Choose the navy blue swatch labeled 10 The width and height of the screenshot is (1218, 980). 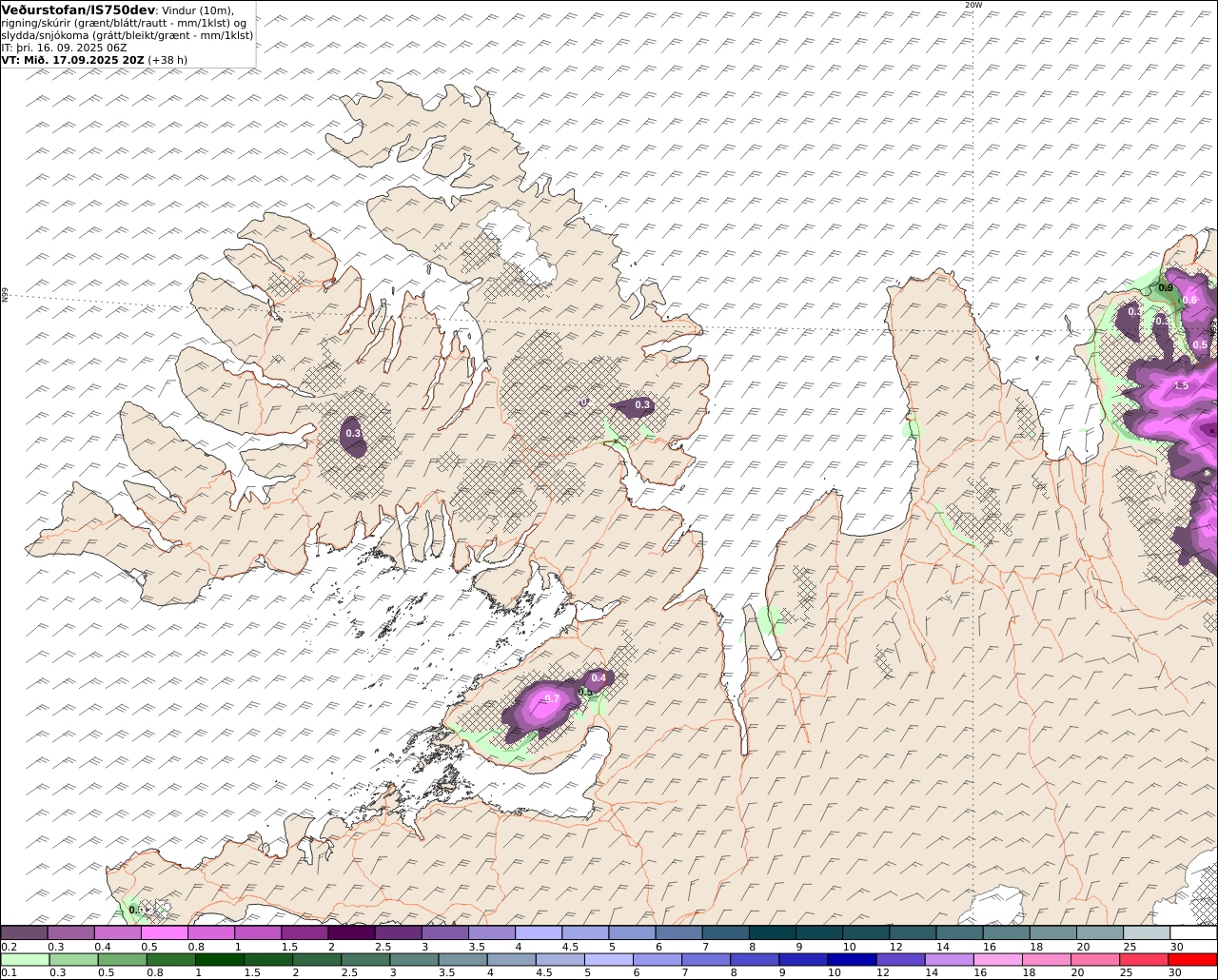[x=852, y=959]
